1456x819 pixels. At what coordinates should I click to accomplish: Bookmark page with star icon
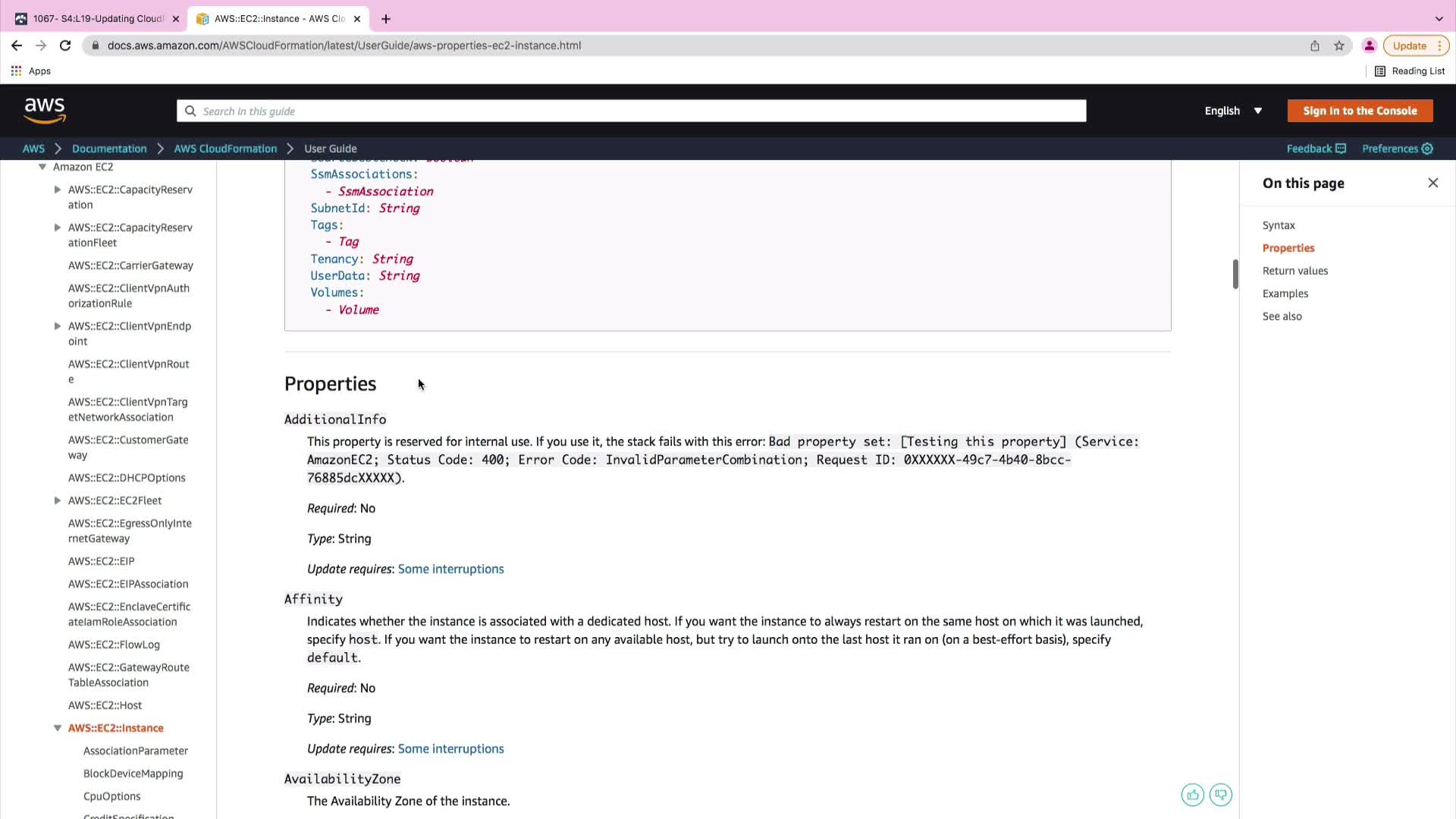click(1339, 45)
